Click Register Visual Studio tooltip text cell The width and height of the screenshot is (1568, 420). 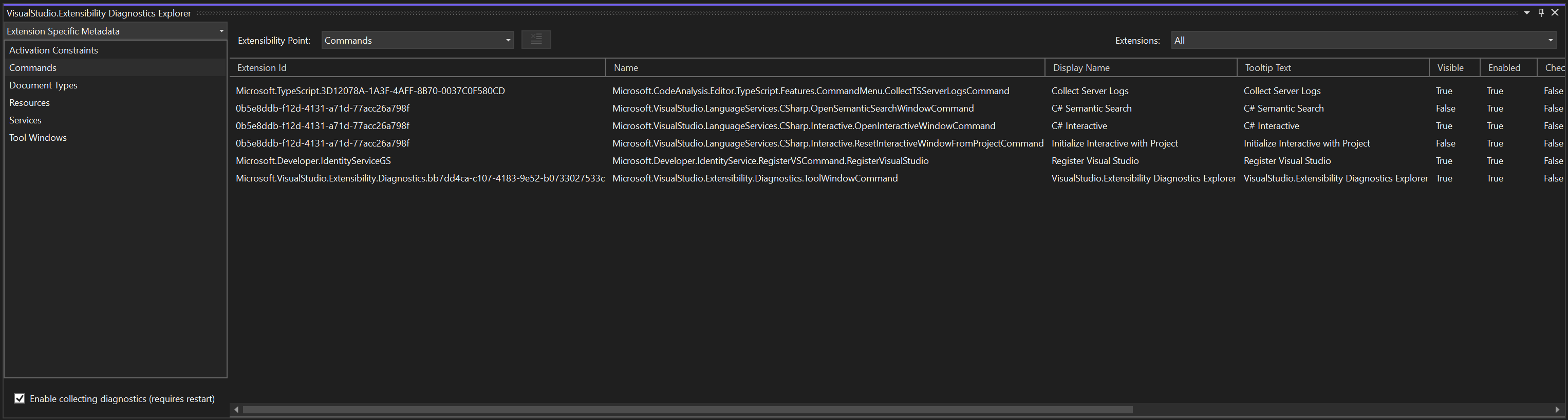tap(1287, 161)
